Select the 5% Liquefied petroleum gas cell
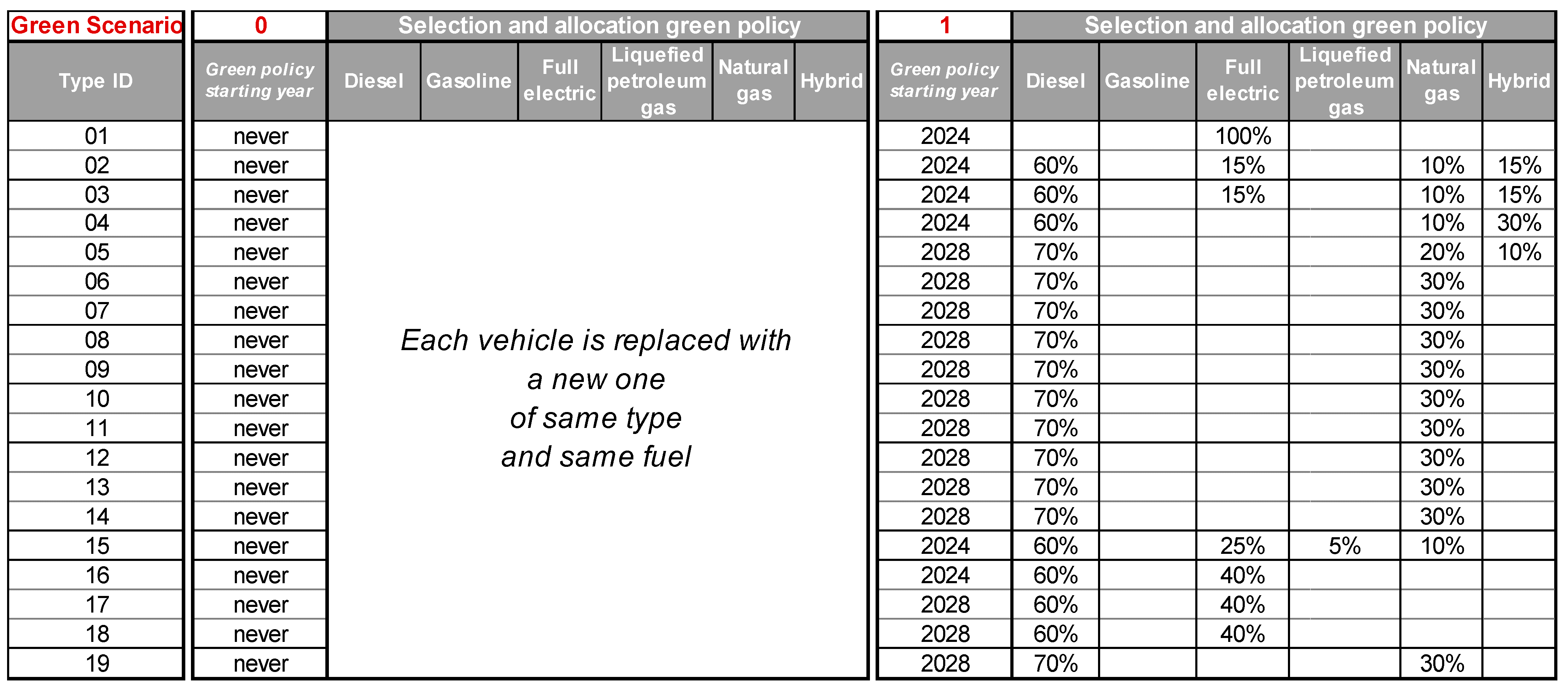1568x690 pixels. (x=1344, y=546)
